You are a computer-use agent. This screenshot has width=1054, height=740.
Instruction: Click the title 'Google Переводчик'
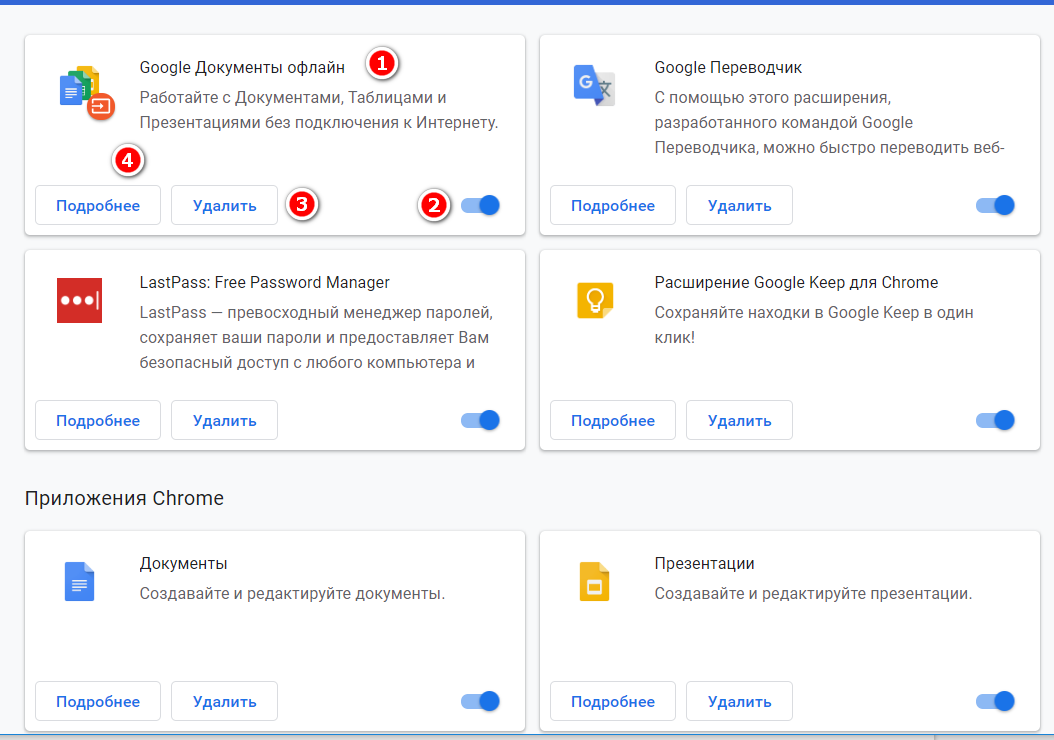click(x=728, y=68)
